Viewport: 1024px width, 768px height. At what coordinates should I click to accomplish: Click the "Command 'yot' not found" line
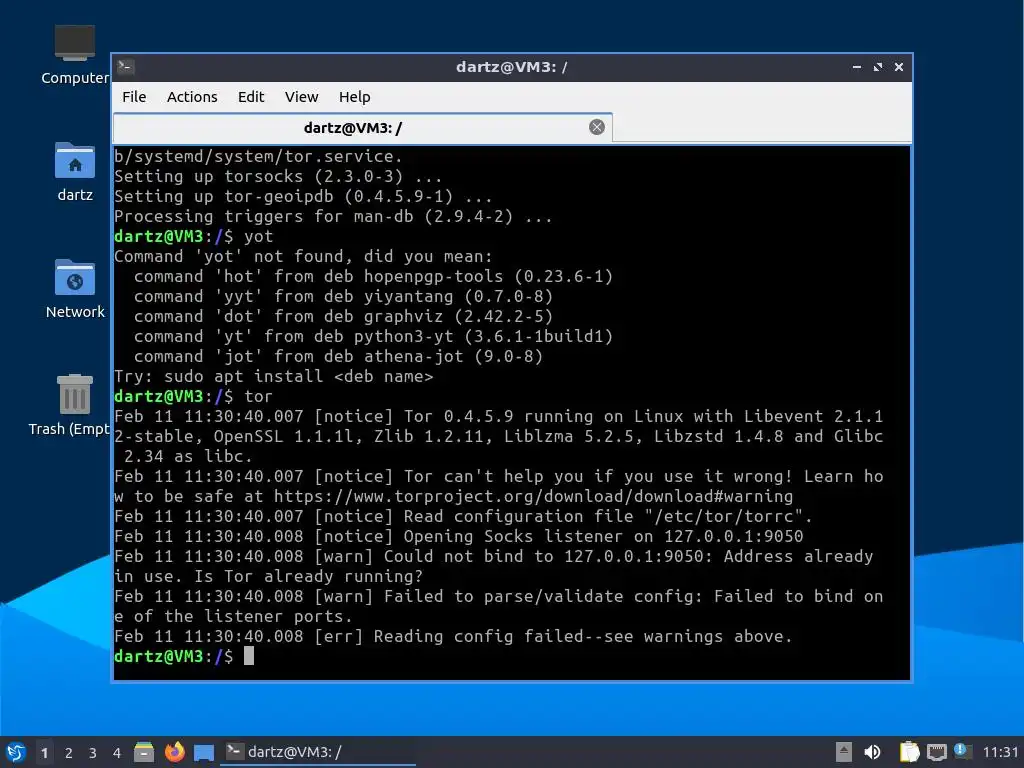click(304, 257)
